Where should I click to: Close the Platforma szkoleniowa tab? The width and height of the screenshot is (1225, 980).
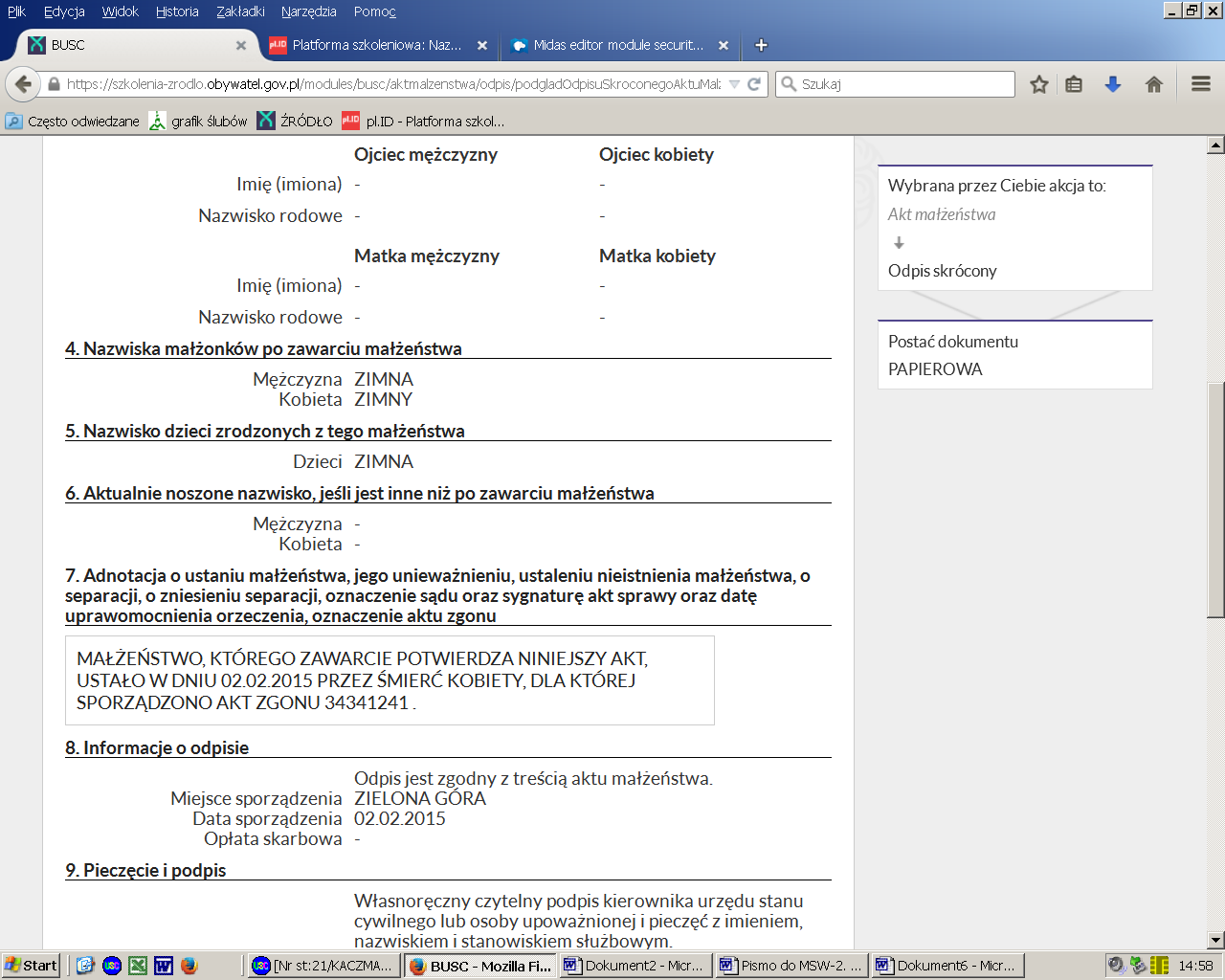(x=482, y=45)
